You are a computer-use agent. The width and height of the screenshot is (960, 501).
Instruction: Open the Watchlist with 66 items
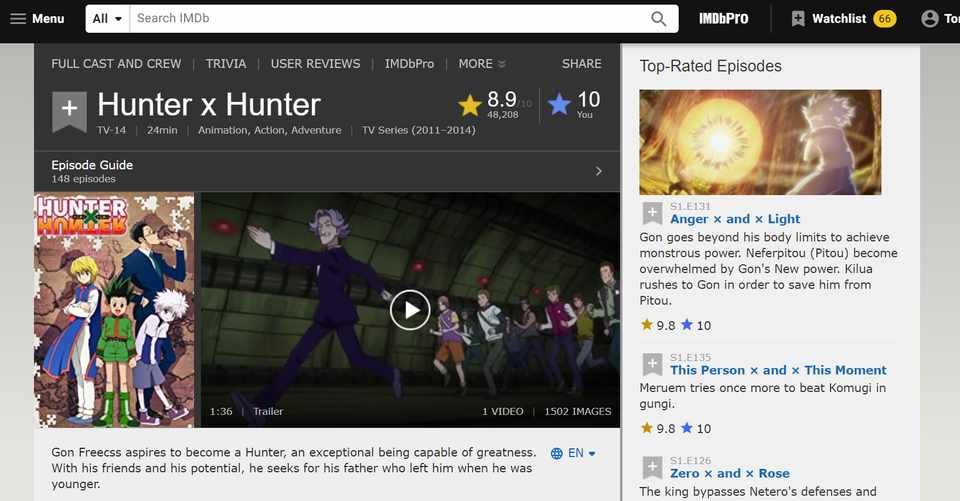pyautogui.click(x=844, y=19)
